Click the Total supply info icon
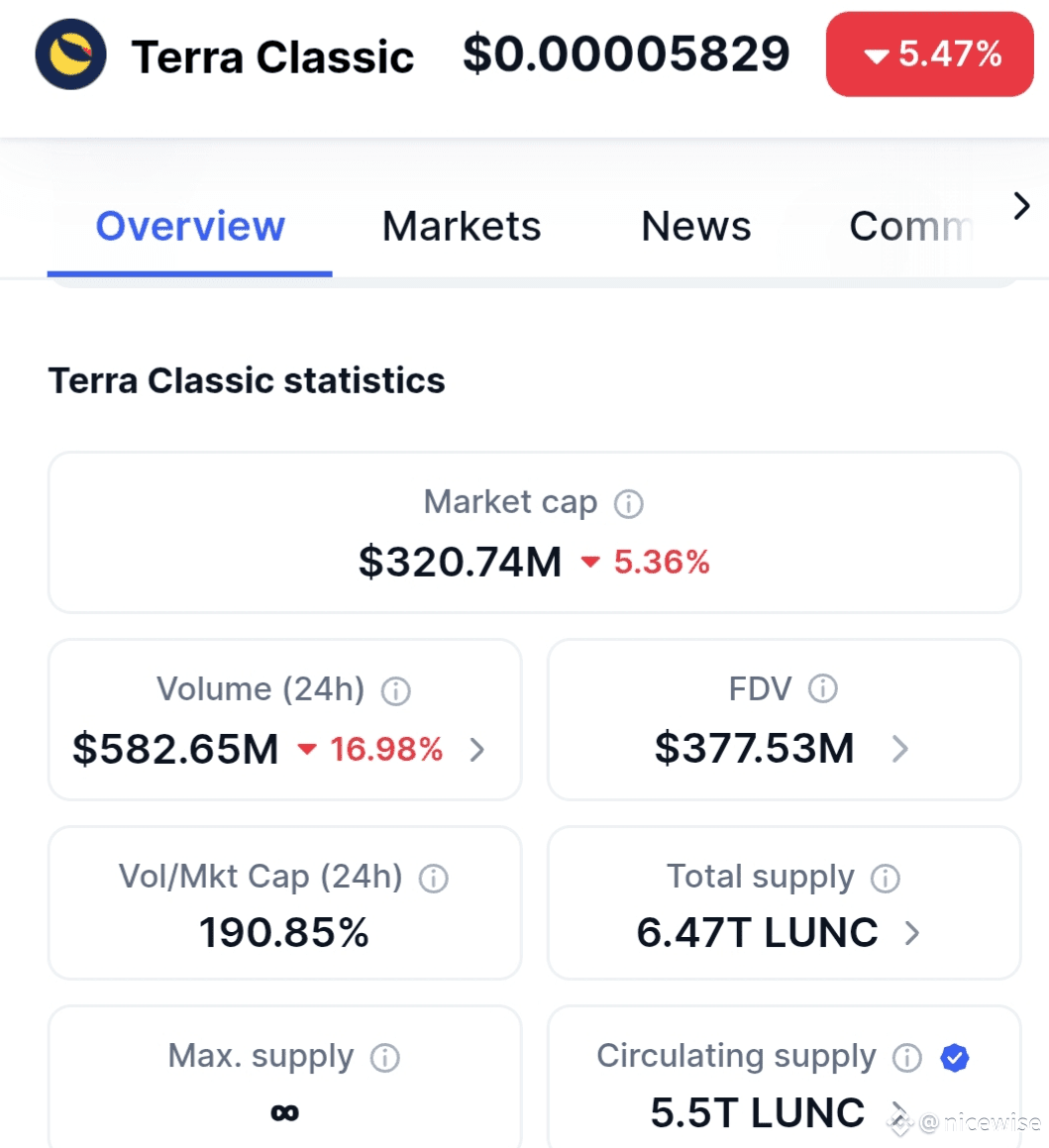This screenshot has width=1049, height=1148. click(x=885, y=878)
